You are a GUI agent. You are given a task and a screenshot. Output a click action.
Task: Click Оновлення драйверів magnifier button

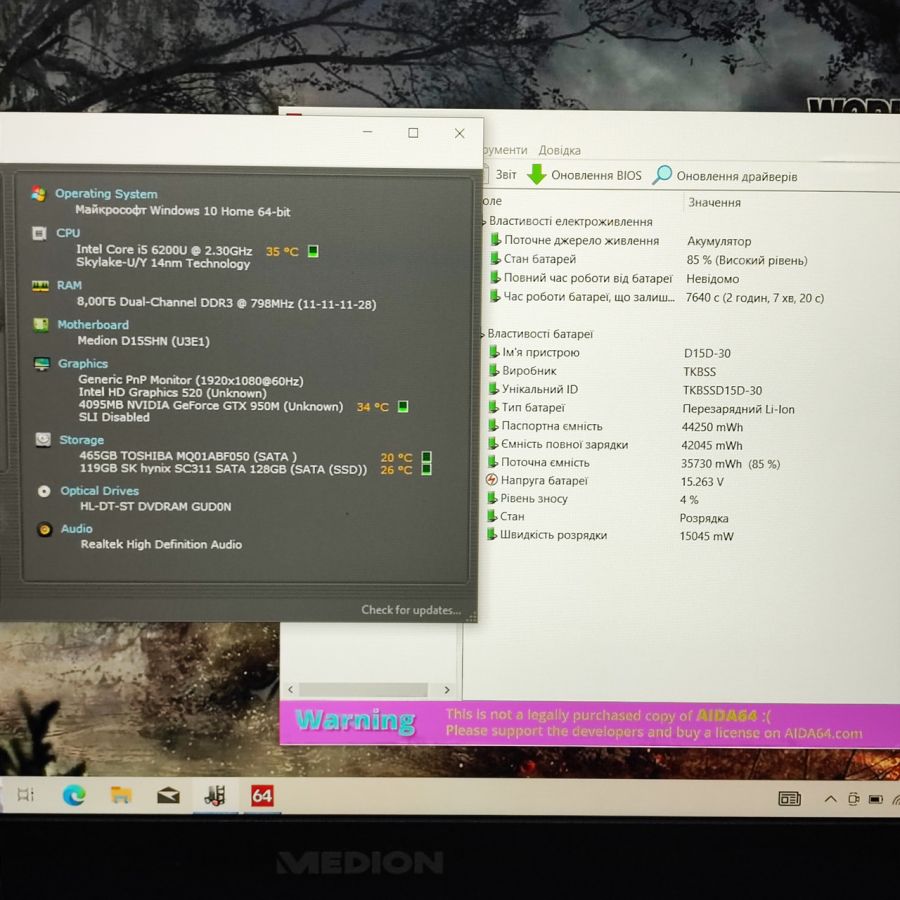coord(726,176)
